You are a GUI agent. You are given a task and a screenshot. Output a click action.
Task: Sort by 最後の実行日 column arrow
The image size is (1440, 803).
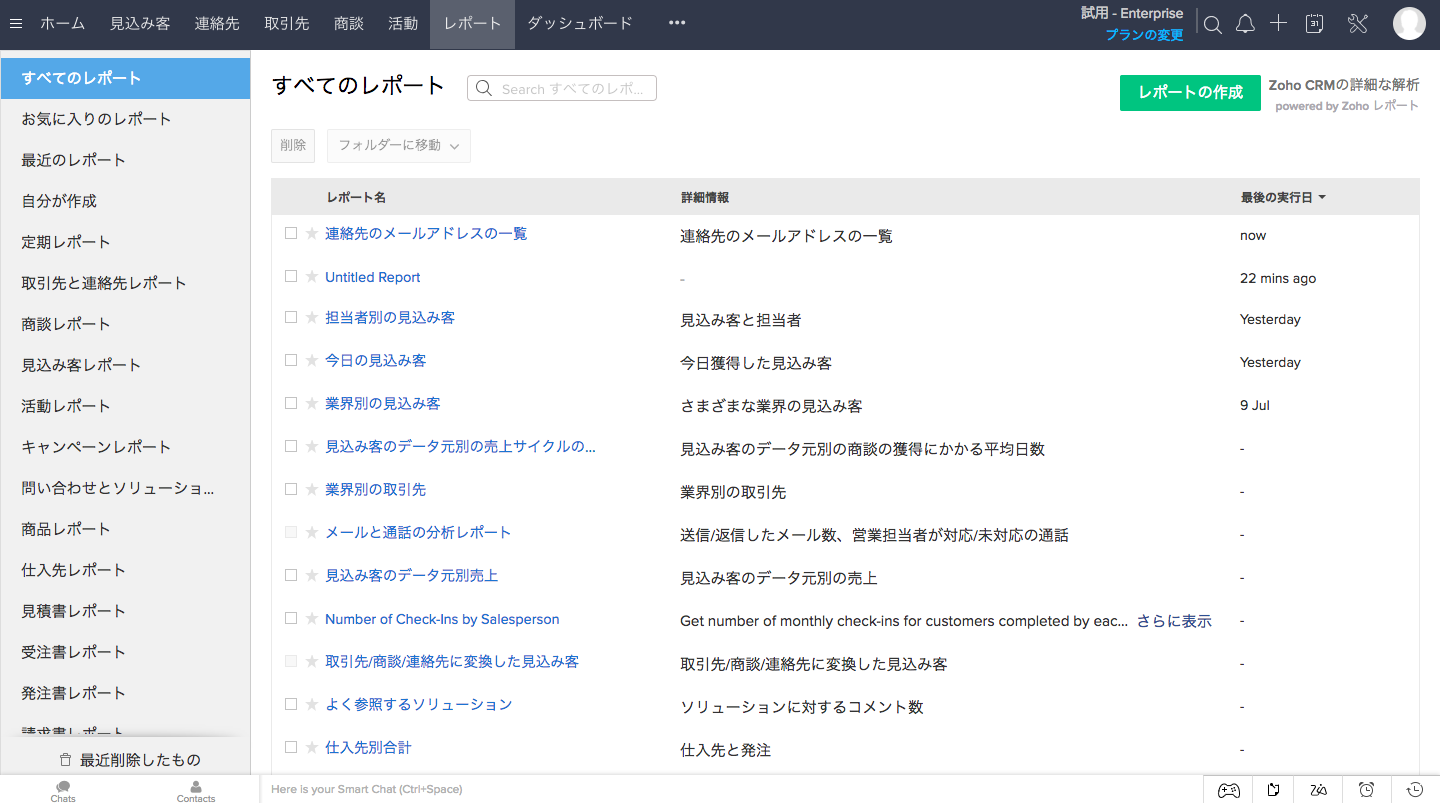pyautogui.click(x=1322, y=198)
